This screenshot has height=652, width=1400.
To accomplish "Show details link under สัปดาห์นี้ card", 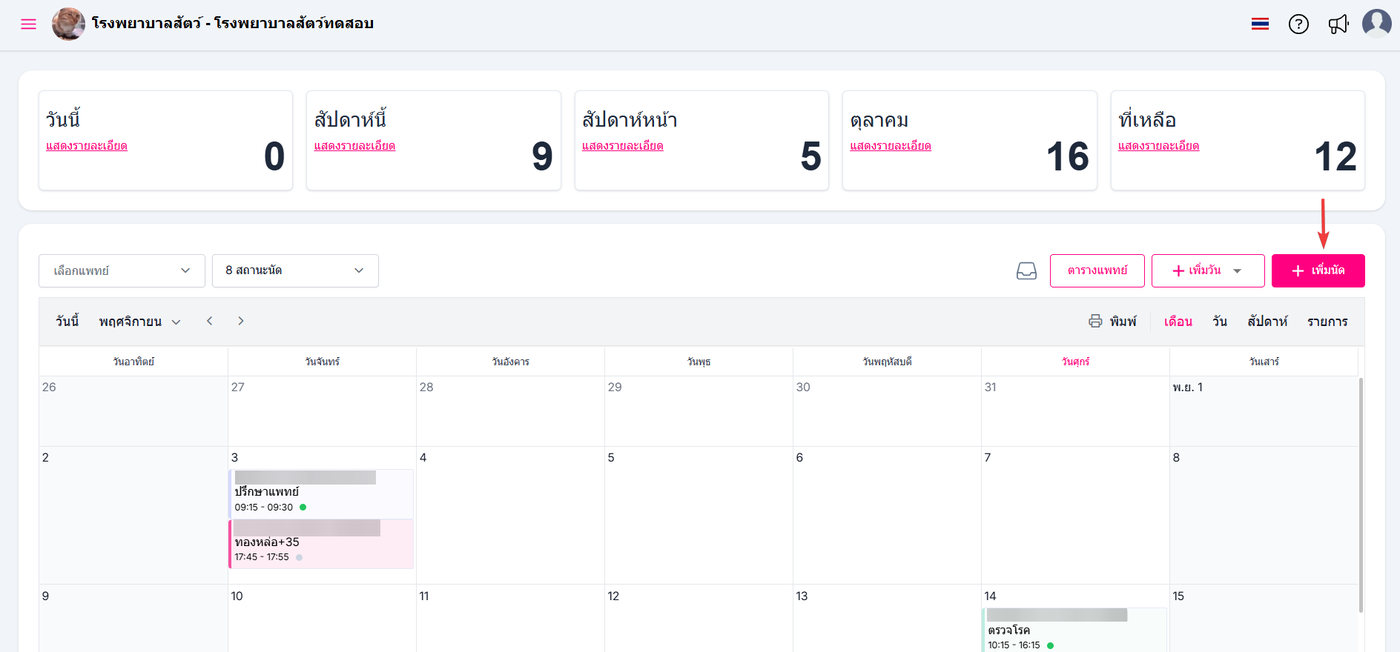I will [354, 146].
